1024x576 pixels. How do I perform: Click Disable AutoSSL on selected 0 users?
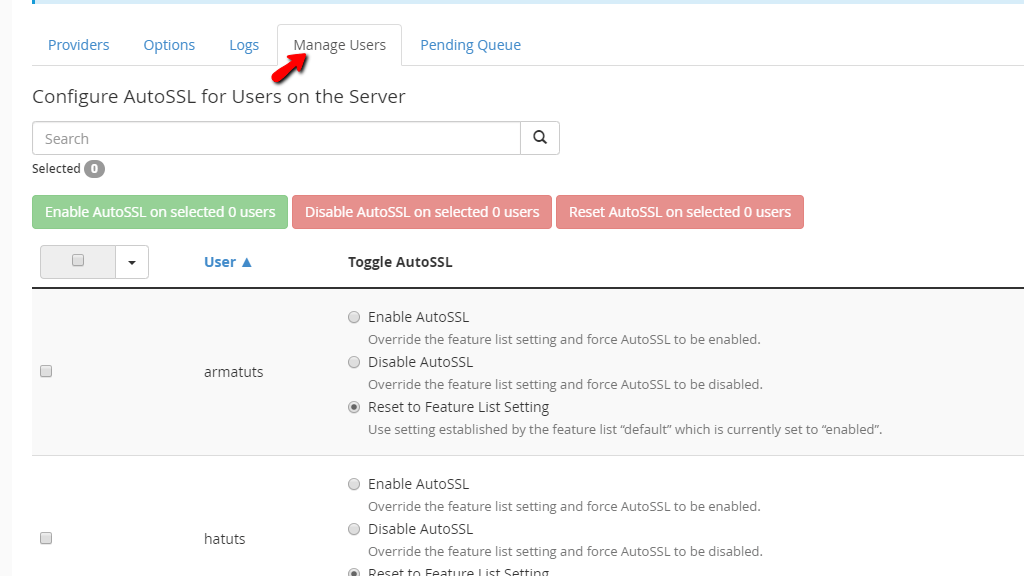tap(421, 211)
